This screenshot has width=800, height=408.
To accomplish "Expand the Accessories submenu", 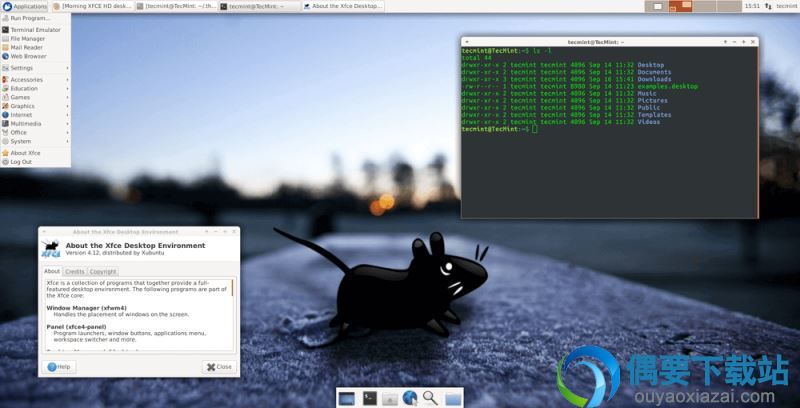I will pyautogui.click(x=35, y=80).
